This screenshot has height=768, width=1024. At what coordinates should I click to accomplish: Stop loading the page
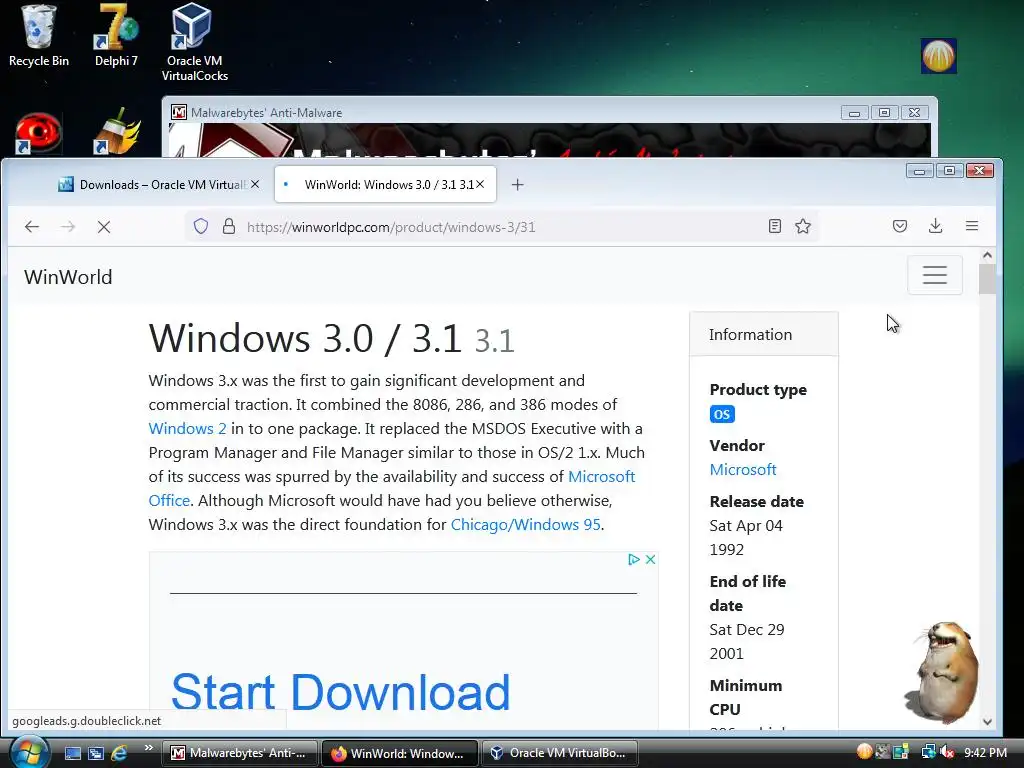click(104, 227)
